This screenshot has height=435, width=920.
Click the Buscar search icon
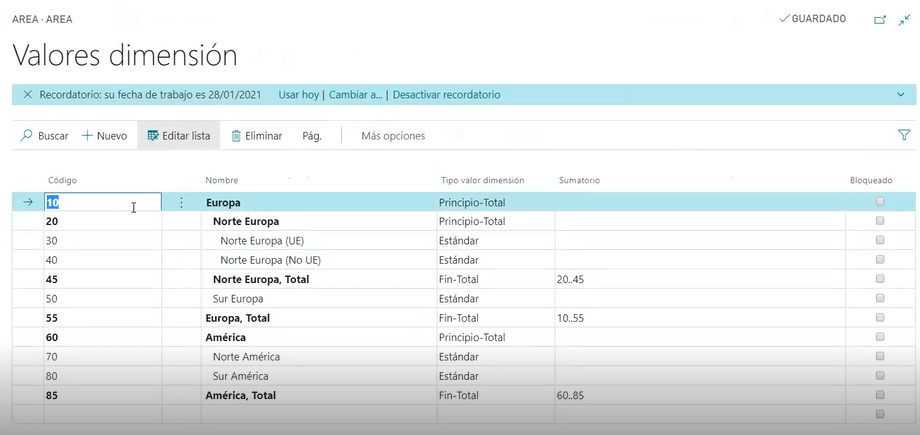27,136
